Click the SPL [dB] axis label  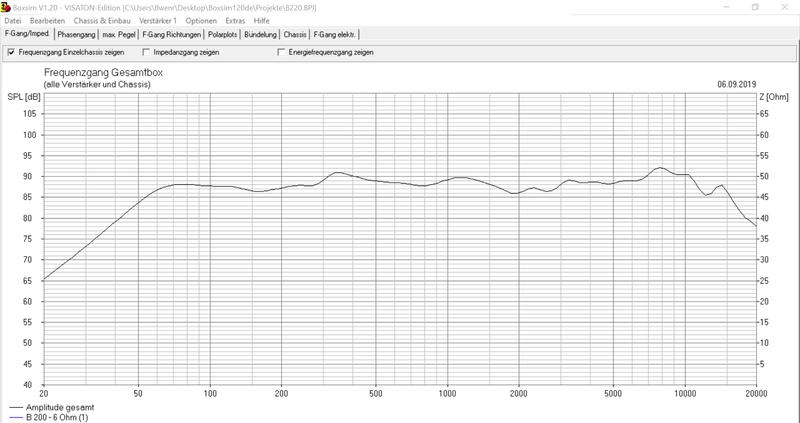click(24, 97)
